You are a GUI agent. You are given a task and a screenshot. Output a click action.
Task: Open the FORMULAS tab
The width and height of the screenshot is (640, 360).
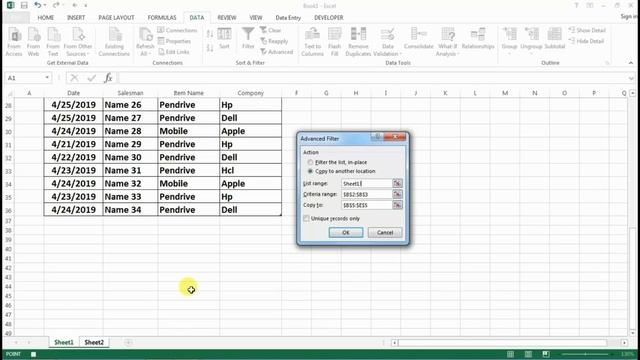click(x=162, y=18)
